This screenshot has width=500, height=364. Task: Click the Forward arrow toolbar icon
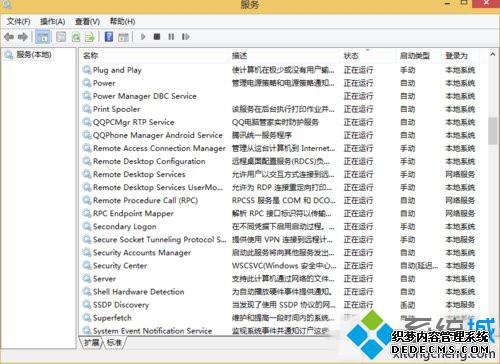tap(23, 37)
